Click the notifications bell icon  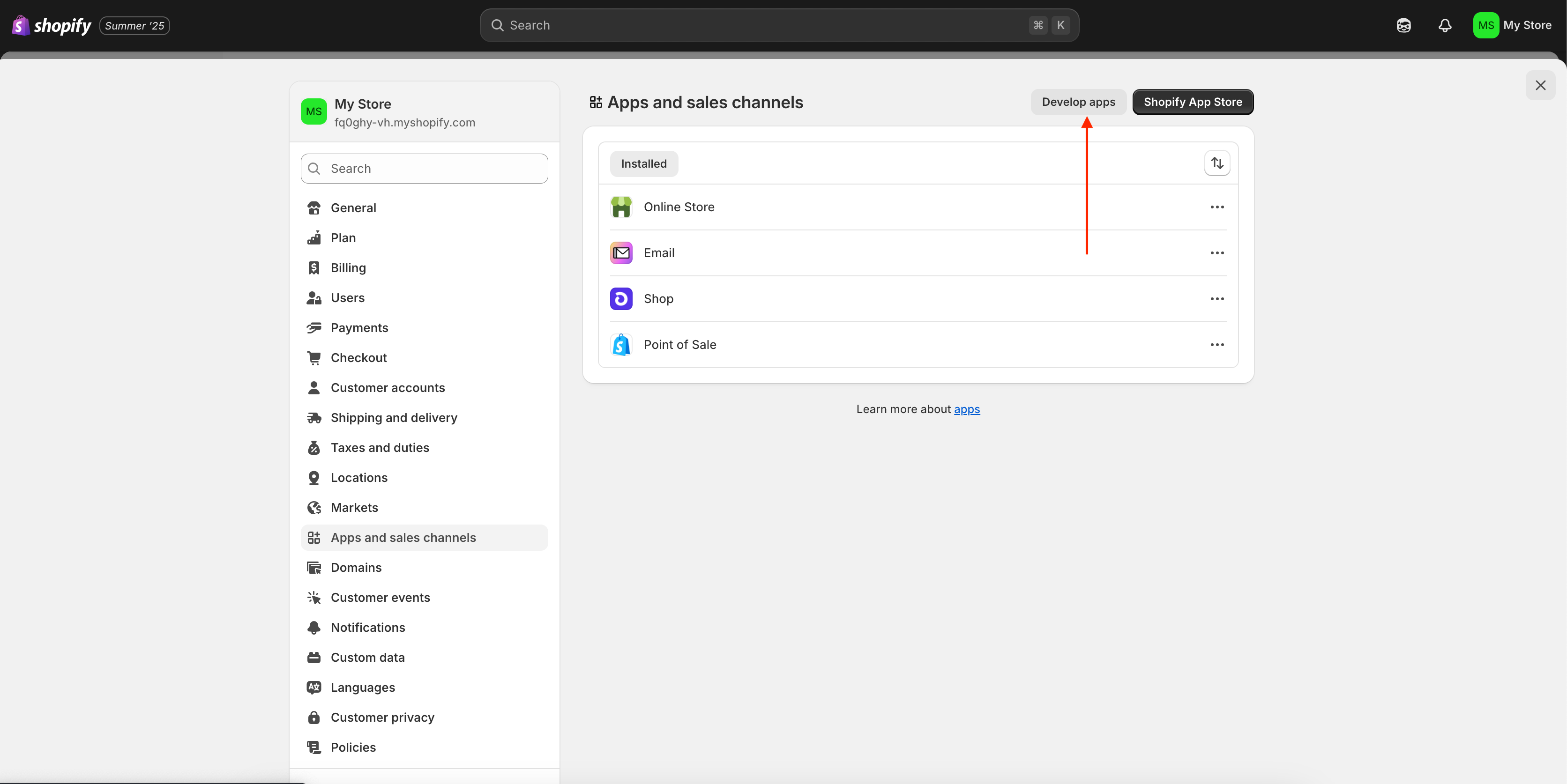click(x=1445, y=26)
